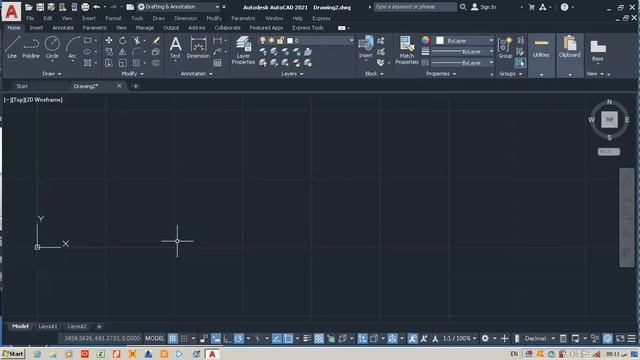The height and width of the screenshot is (360, 640).
Task: Open the Express menu
Action: 321,18
